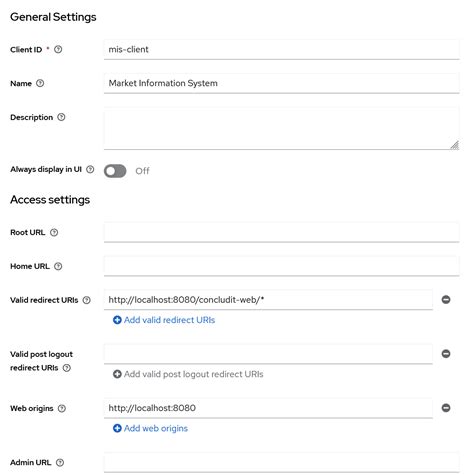Screen dimensions: 474x476
Task: Remove the empty post logout redirect URI row
Action: pyautogui.click(x=446, y=354)
